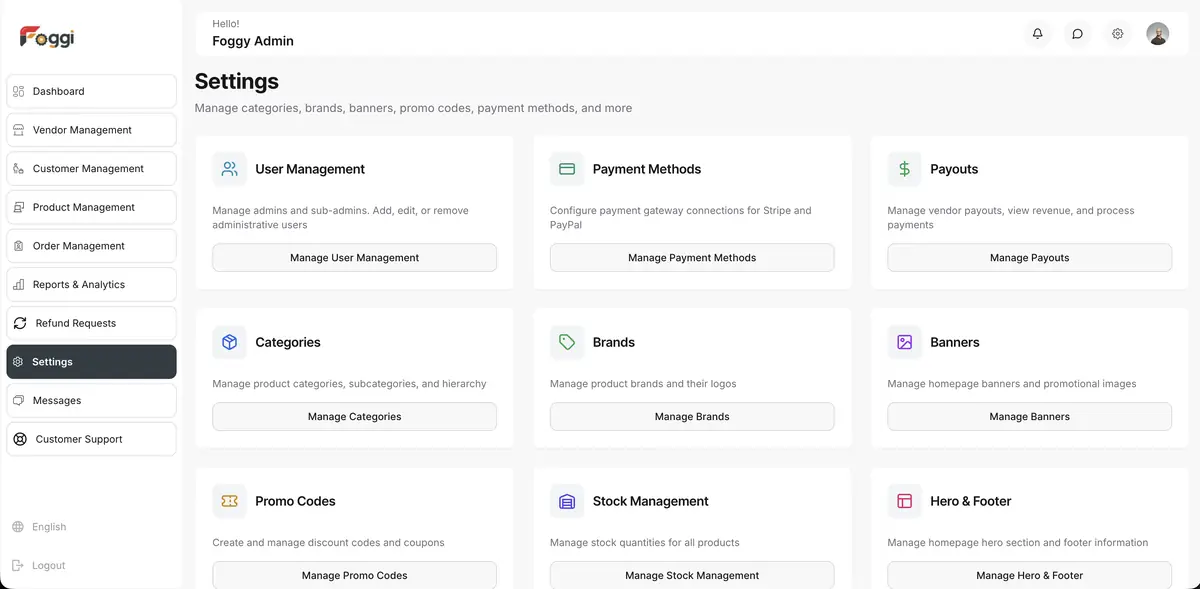Click the gear icon in top header
The height and width of the screenshot is (589, 1200).
coord(1117,33)
